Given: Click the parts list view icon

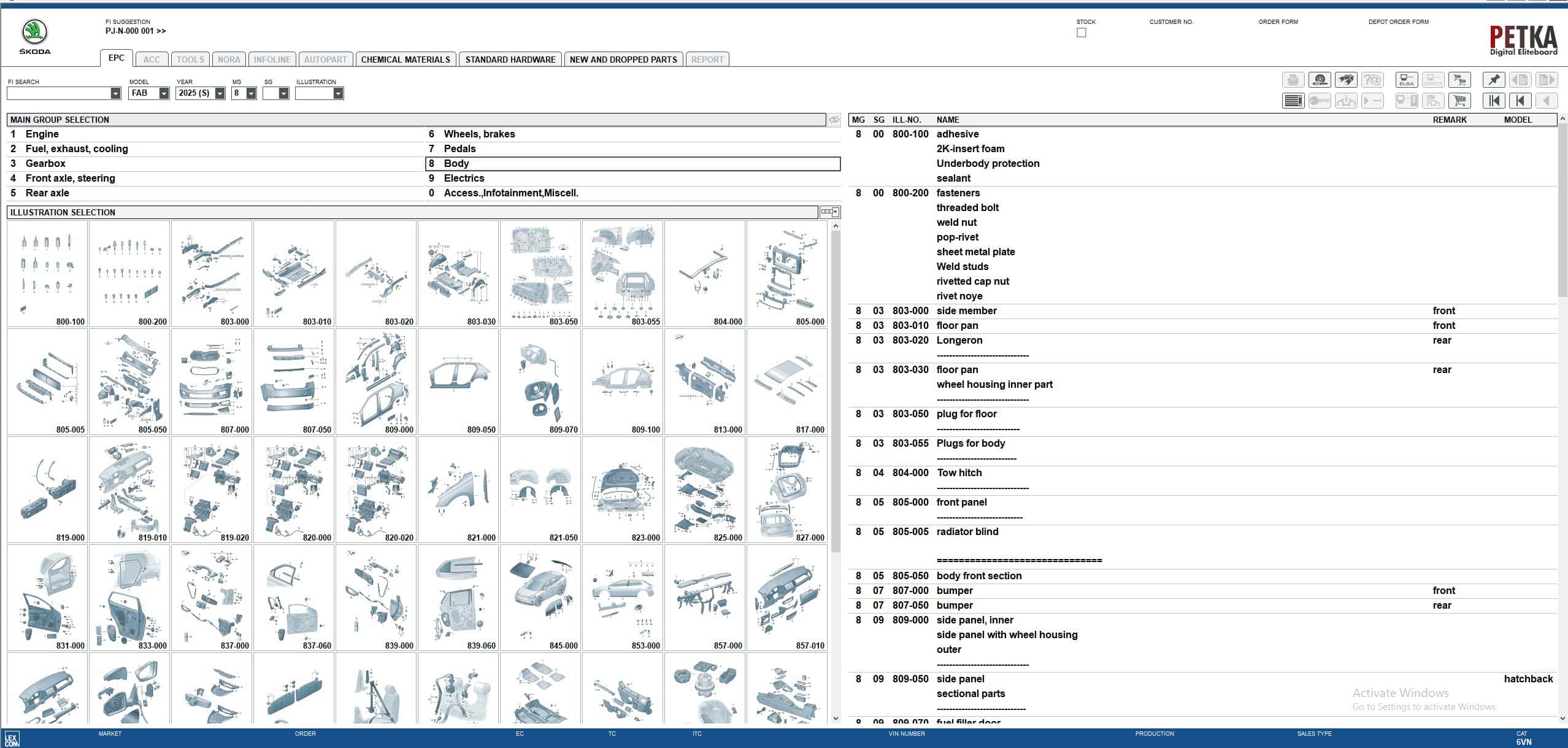Looking at the screenshot, I should (x=1293, y=100).
